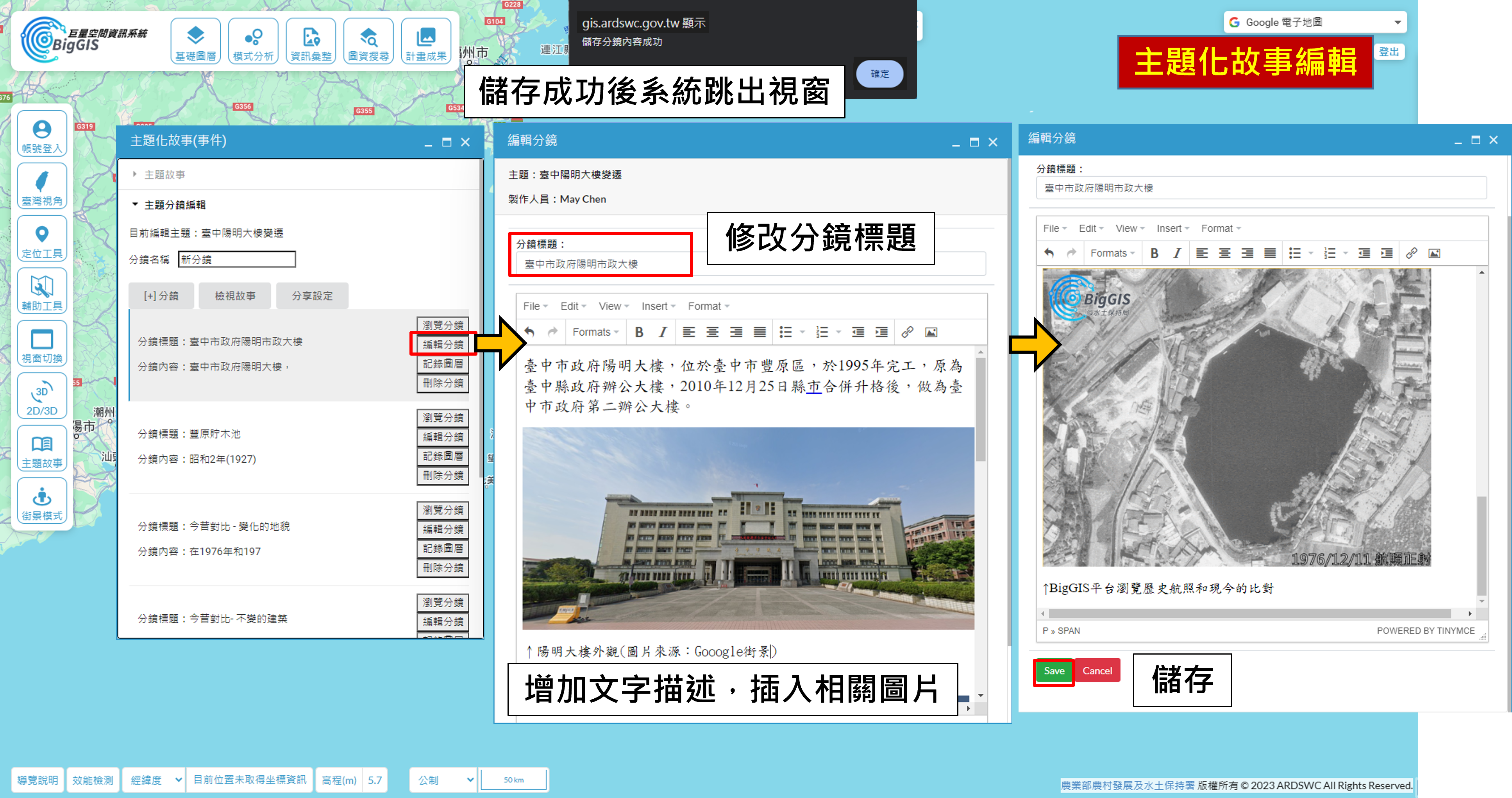
Task: Open Format menu in right editor
Action: 1220,229
